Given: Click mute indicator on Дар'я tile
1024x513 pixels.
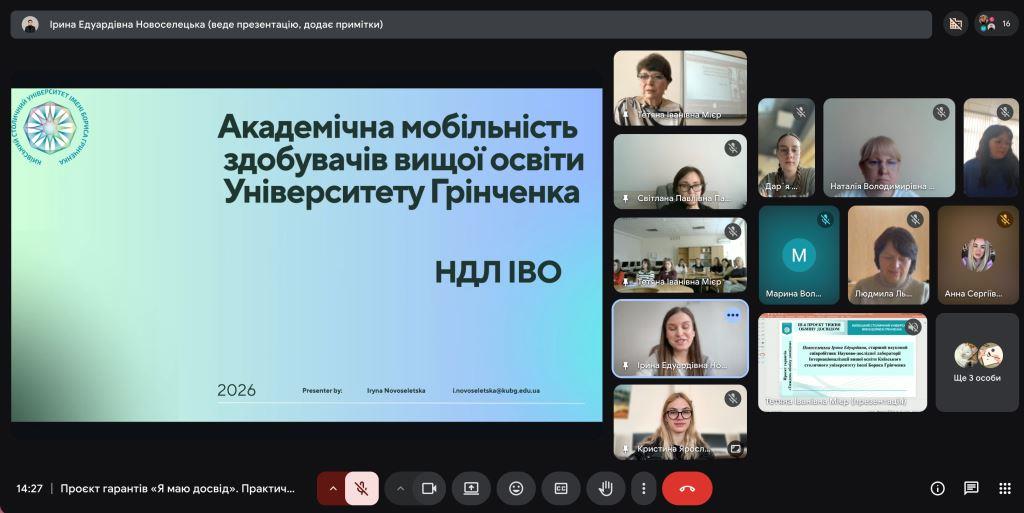Looking at the screenshot, I should [x=801, y=112].
